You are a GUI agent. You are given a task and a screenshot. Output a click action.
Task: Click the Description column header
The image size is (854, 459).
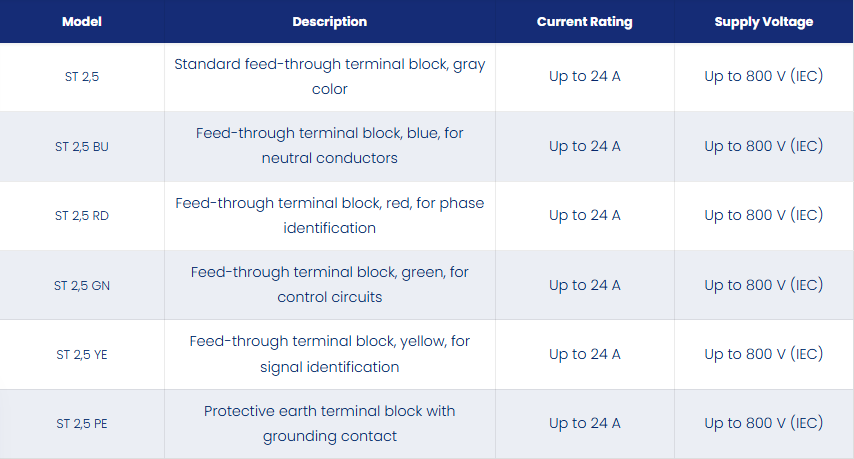coord(330,22)
